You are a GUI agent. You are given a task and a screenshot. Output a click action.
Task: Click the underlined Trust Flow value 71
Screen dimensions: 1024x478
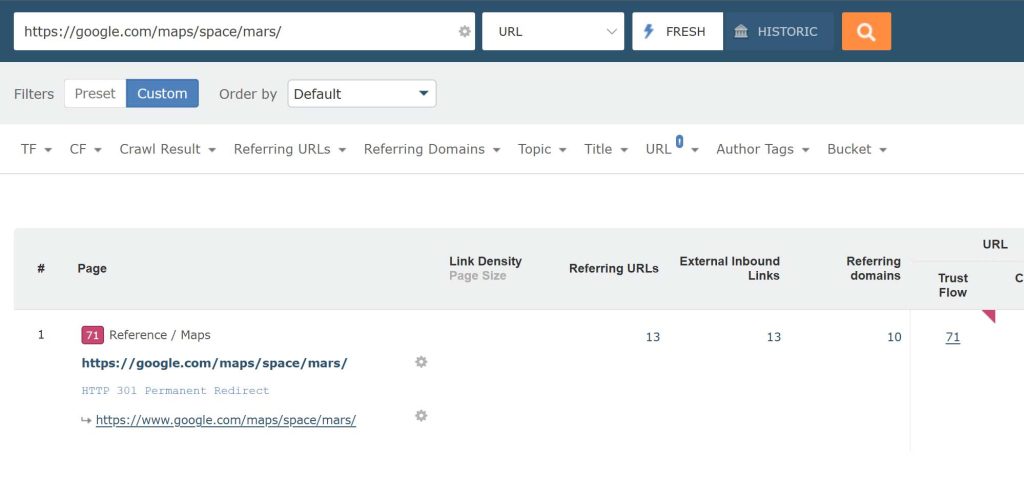tap(953, 337)
